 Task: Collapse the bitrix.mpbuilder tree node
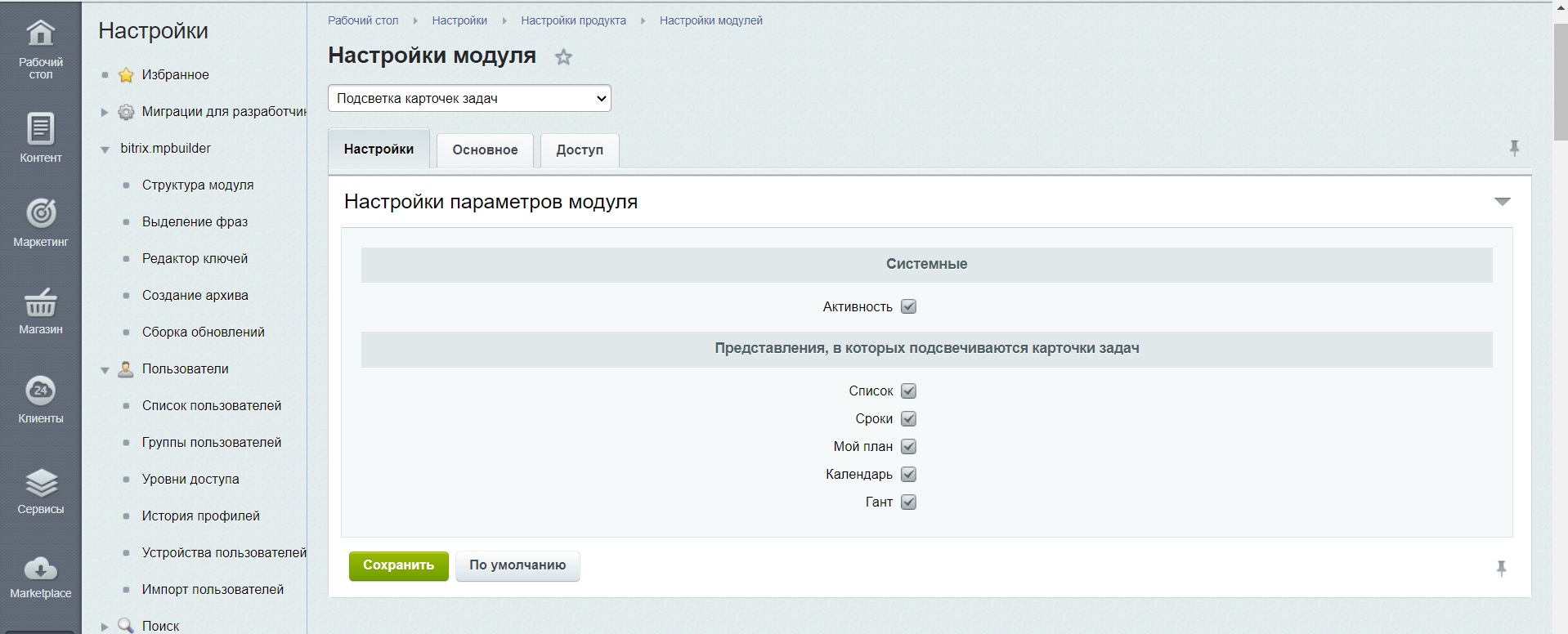pos(105,150)
